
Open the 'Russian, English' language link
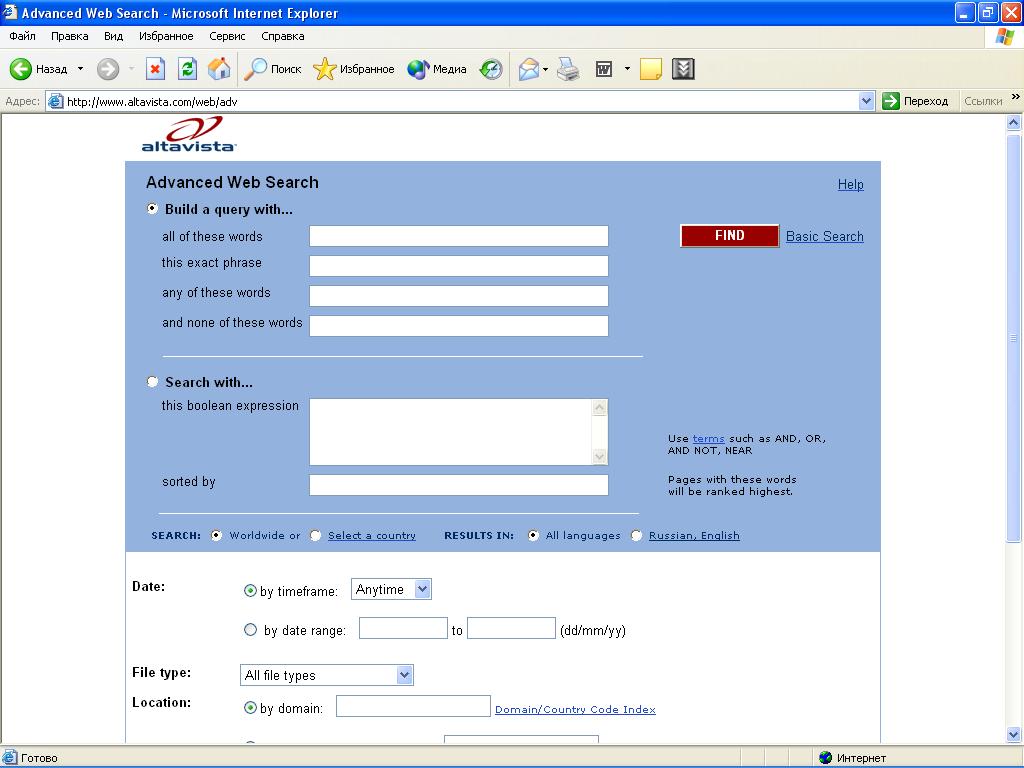(x=694, y=536)
